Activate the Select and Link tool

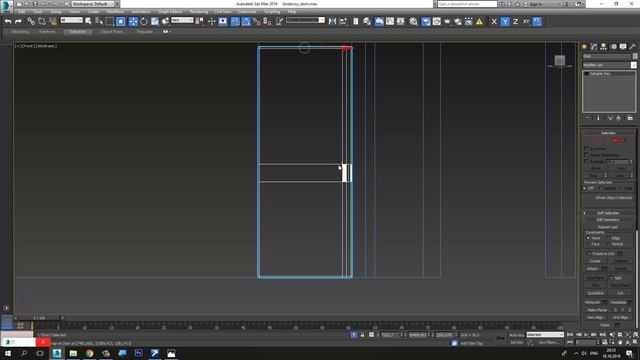tap(31, 21)
